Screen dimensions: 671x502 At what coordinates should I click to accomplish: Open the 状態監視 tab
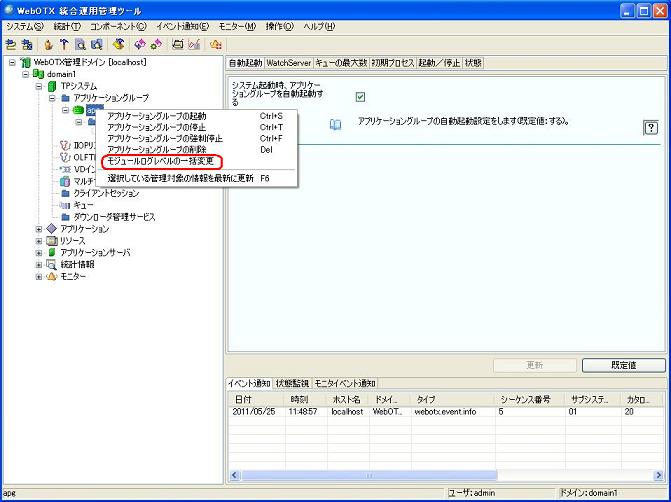(x=292, y=383)
